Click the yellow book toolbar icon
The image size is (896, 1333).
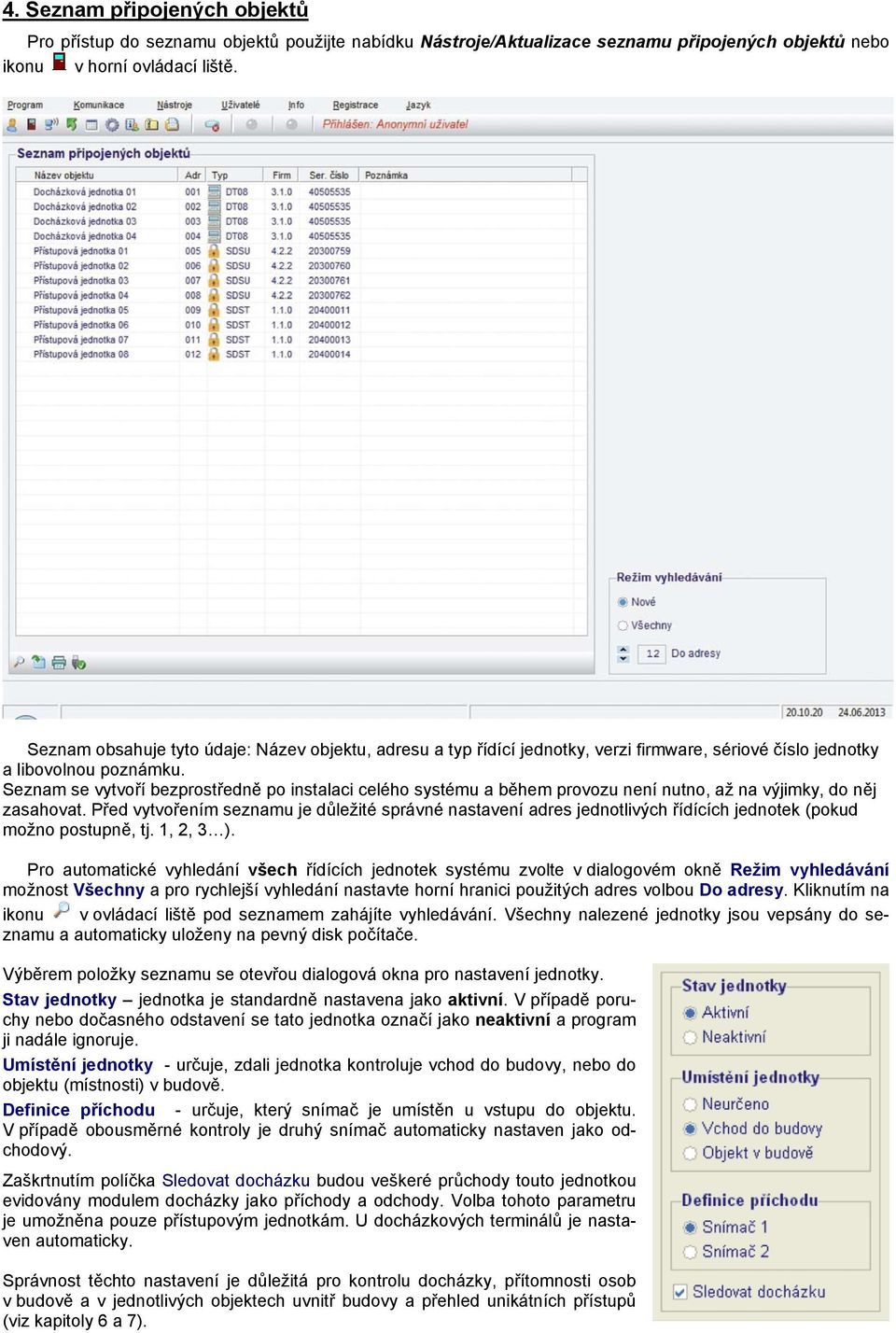point(151,125)
